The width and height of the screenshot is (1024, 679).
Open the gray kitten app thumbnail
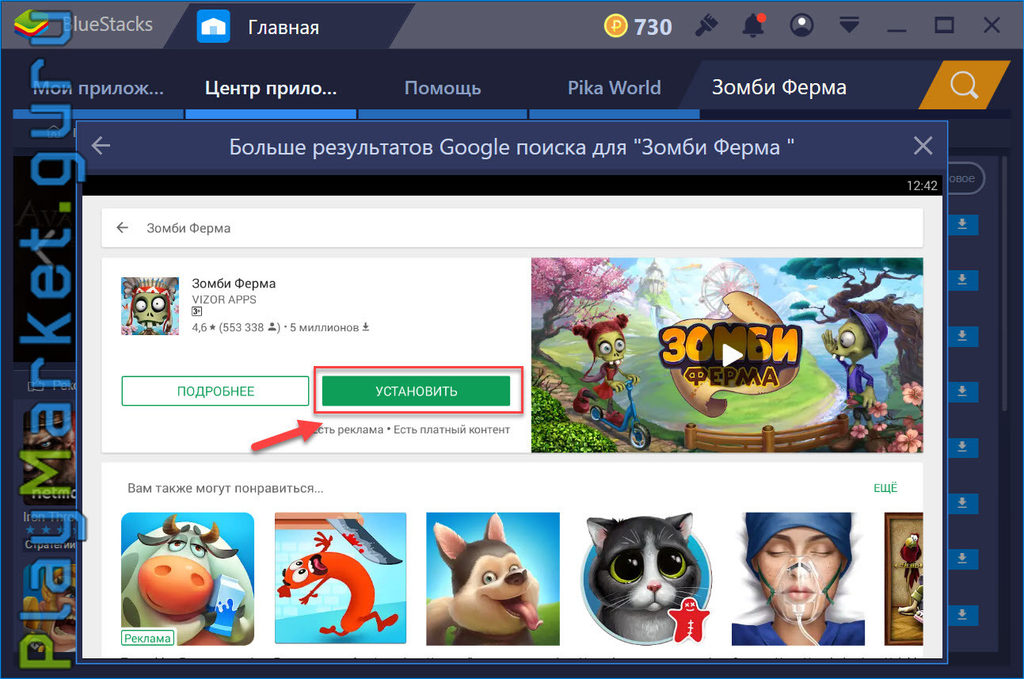pos(646,578)
